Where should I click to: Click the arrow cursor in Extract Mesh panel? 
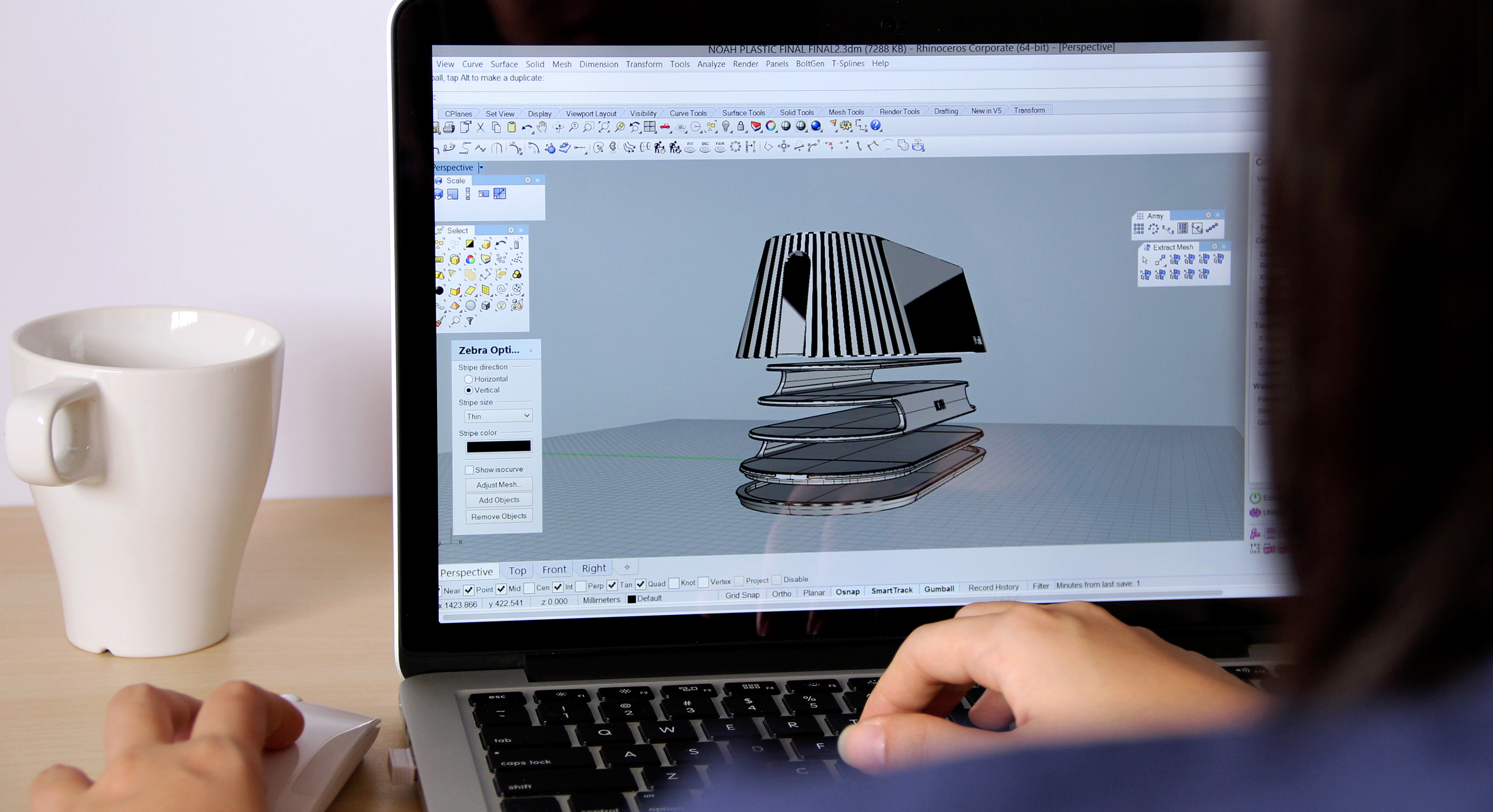tap(1145, 260)
